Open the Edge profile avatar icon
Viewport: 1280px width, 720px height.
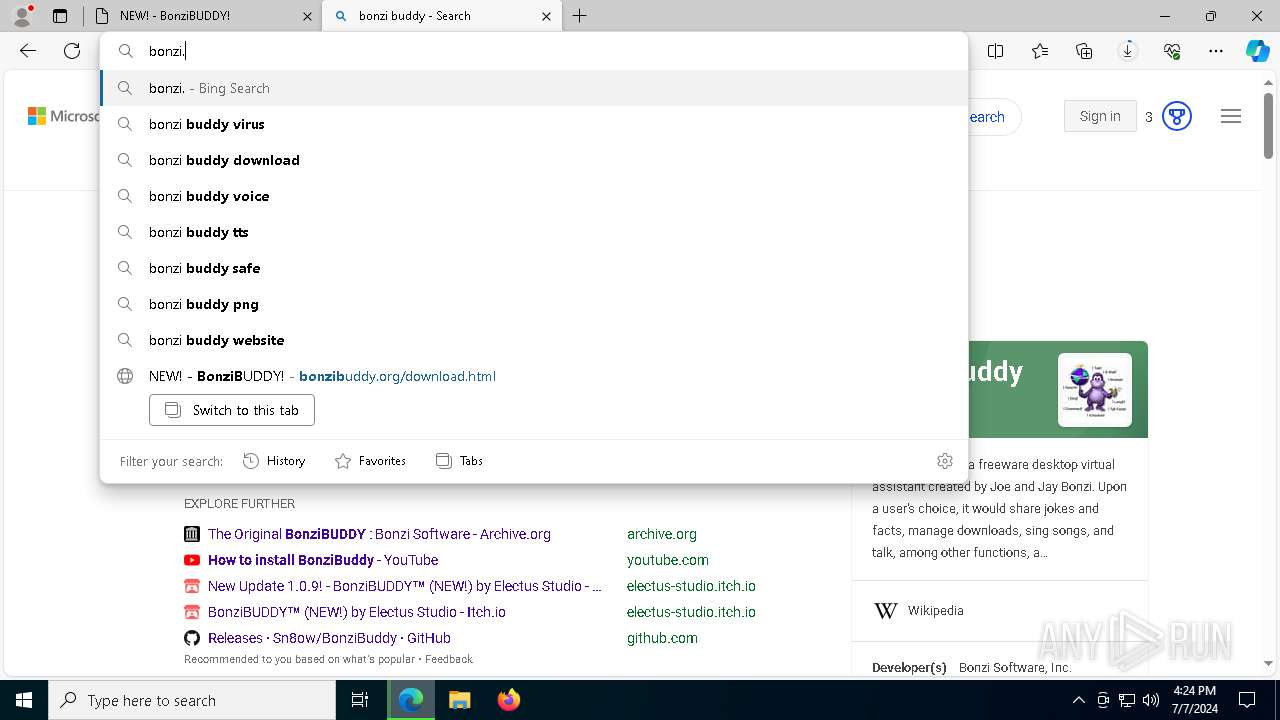pyautogui.click(x=22, y=16)
